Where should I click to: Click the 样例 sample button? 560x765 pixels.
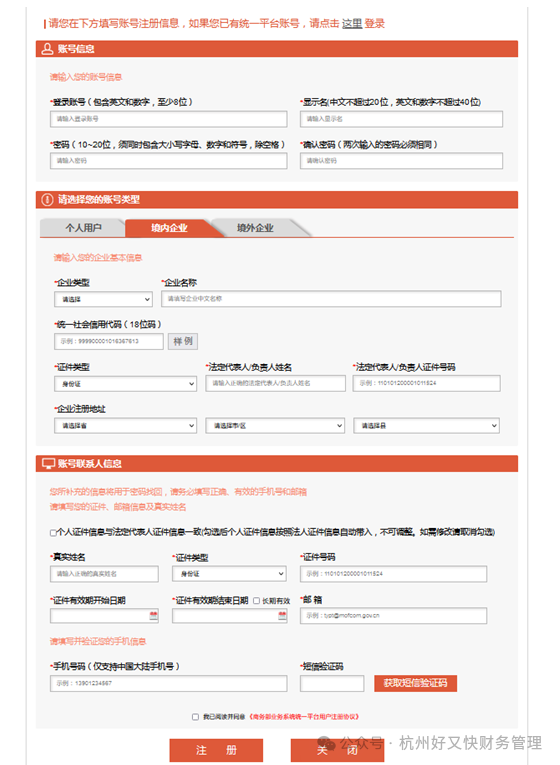(183, 341)
